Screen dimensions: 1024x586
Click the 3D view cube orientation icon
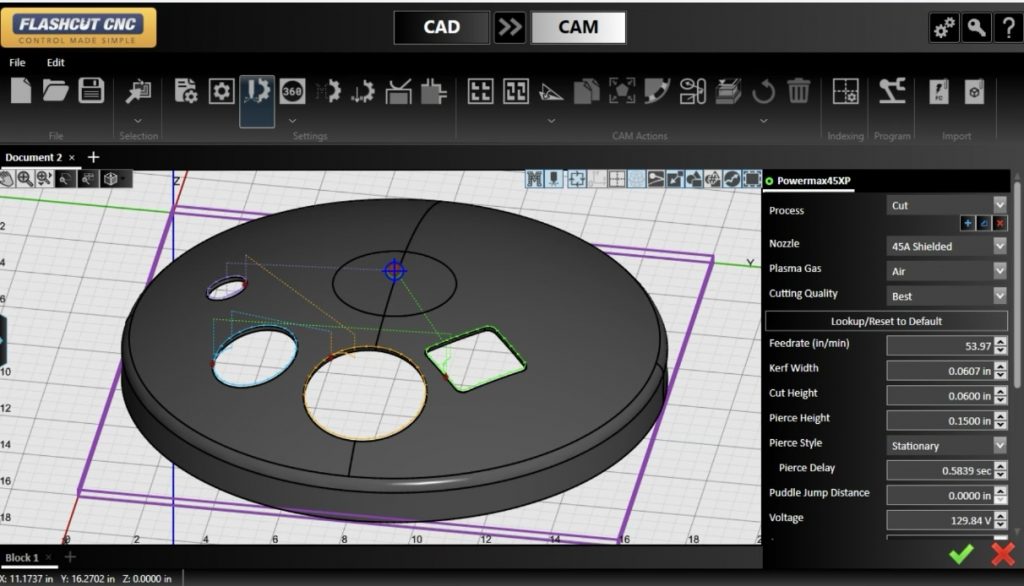(112, 179)
